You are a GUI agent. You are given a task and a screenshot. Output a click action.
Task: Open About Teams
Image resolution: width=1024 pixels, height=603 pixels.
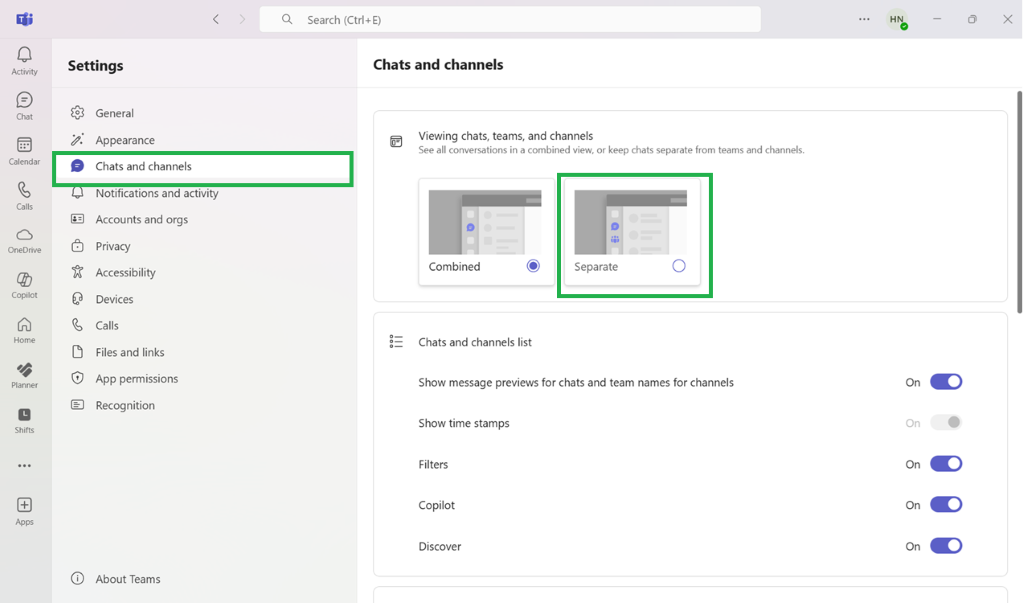tap(204, 579)
